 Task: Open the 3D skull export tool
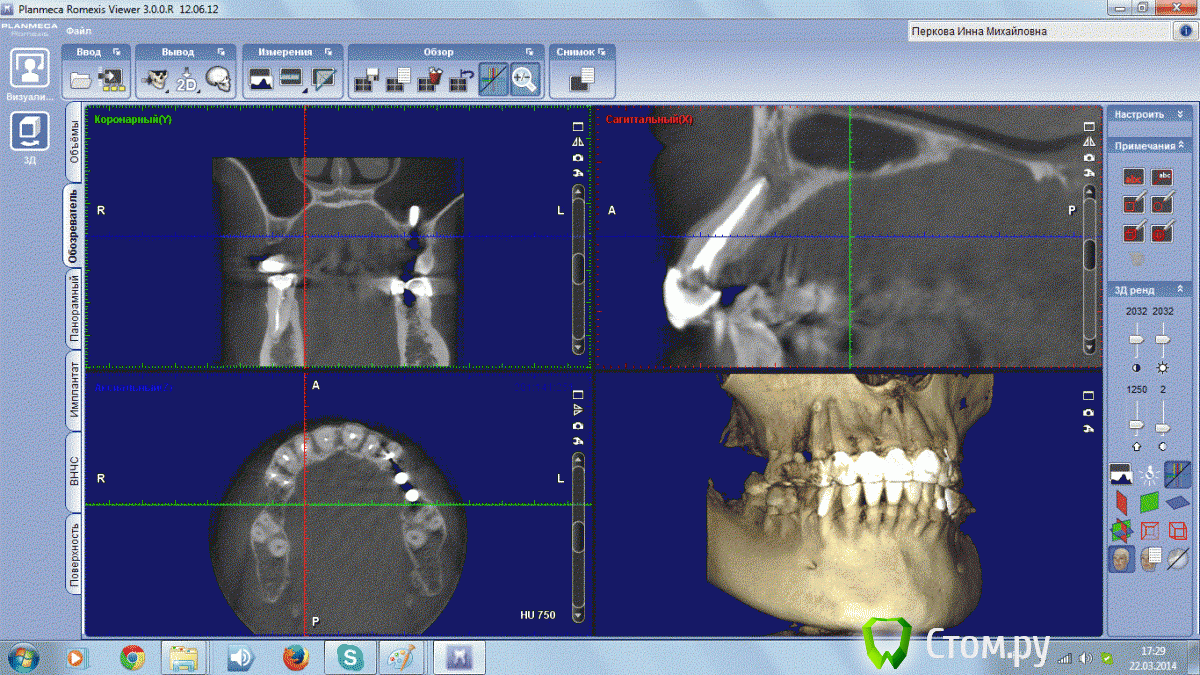[218, 77]
